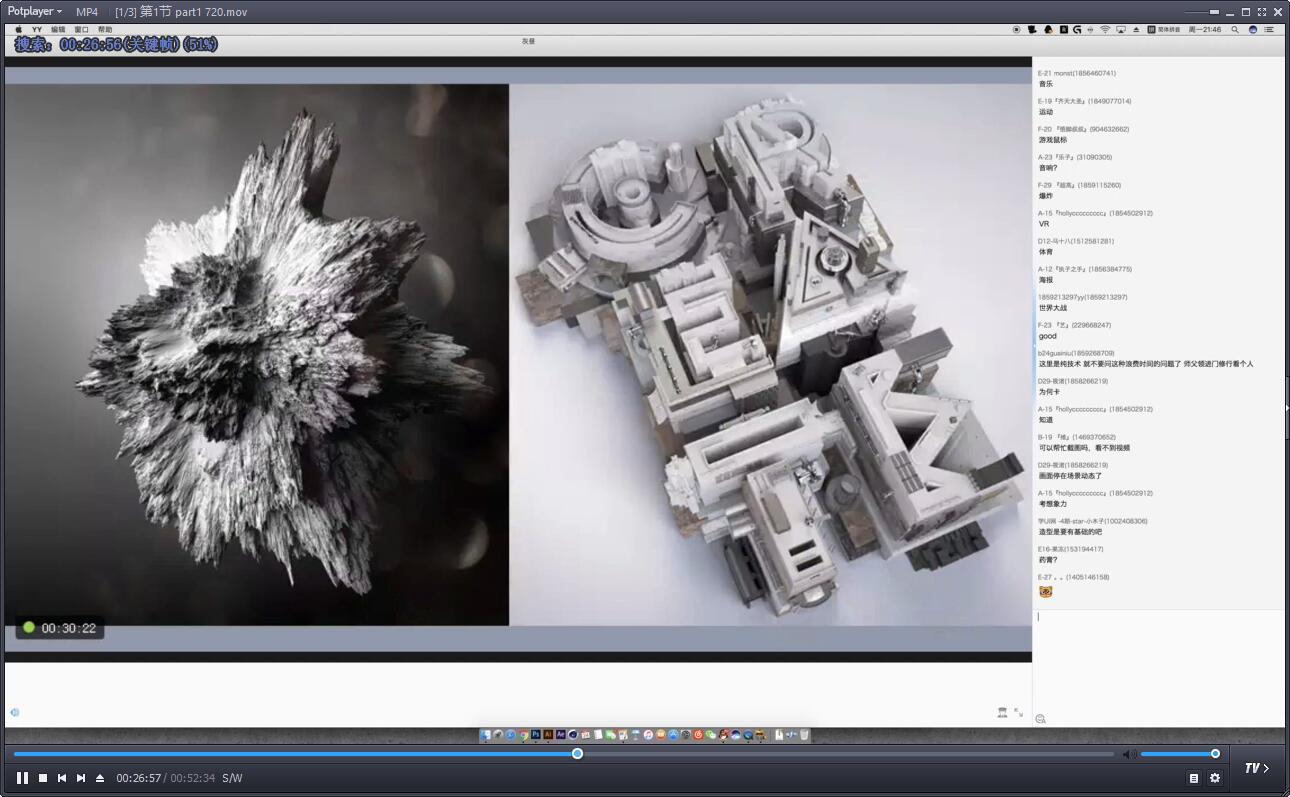Stop the video playback

click(43, 778)
